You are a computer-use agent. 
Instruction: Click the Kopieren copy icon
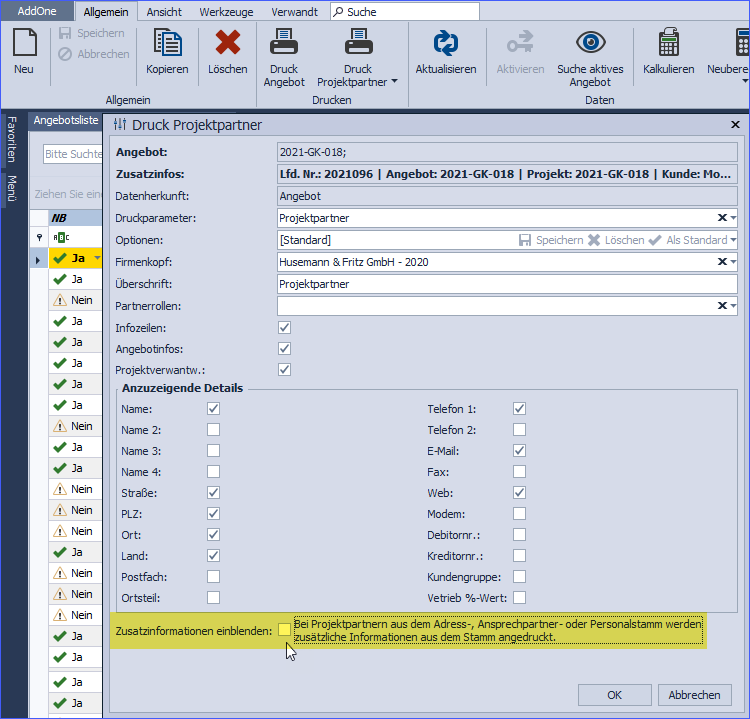(166, 43)
